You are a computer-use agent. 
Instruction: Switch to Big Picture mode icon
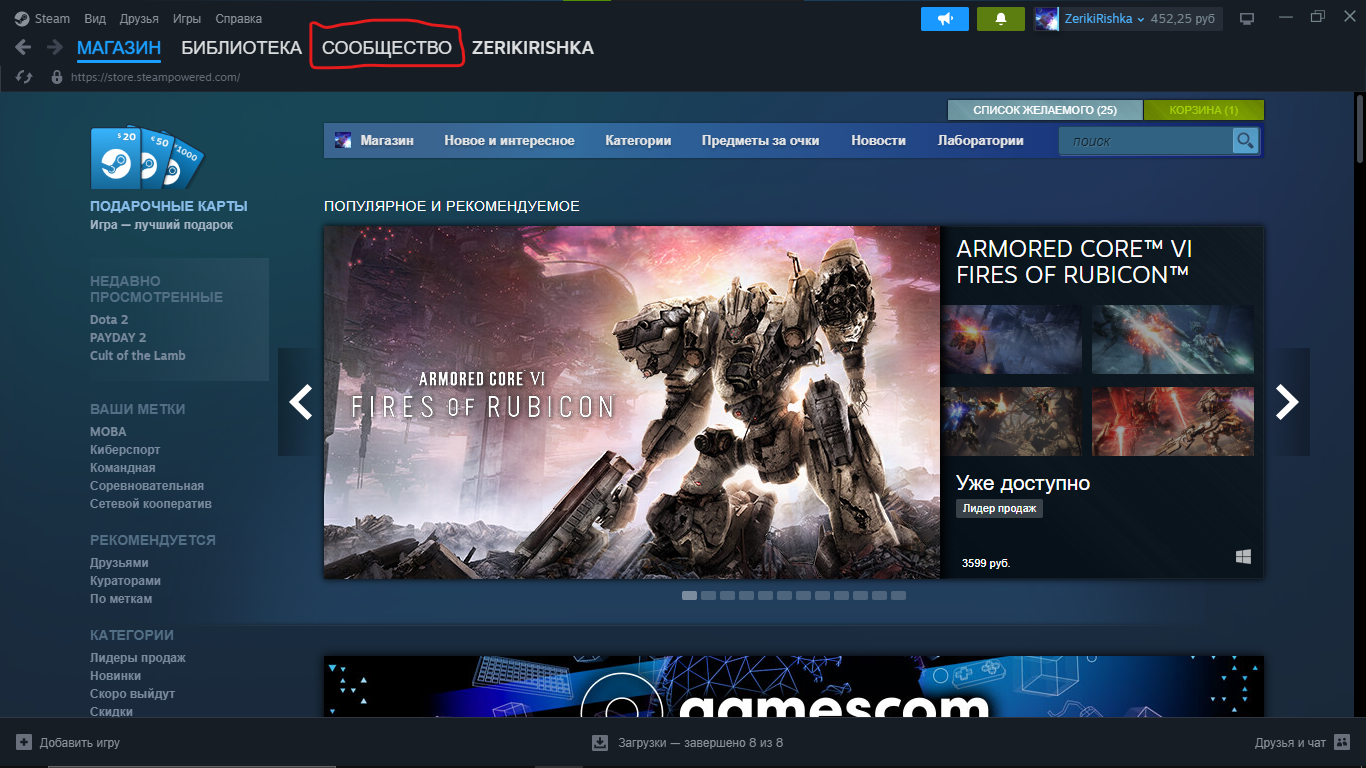click(1247, 18)
